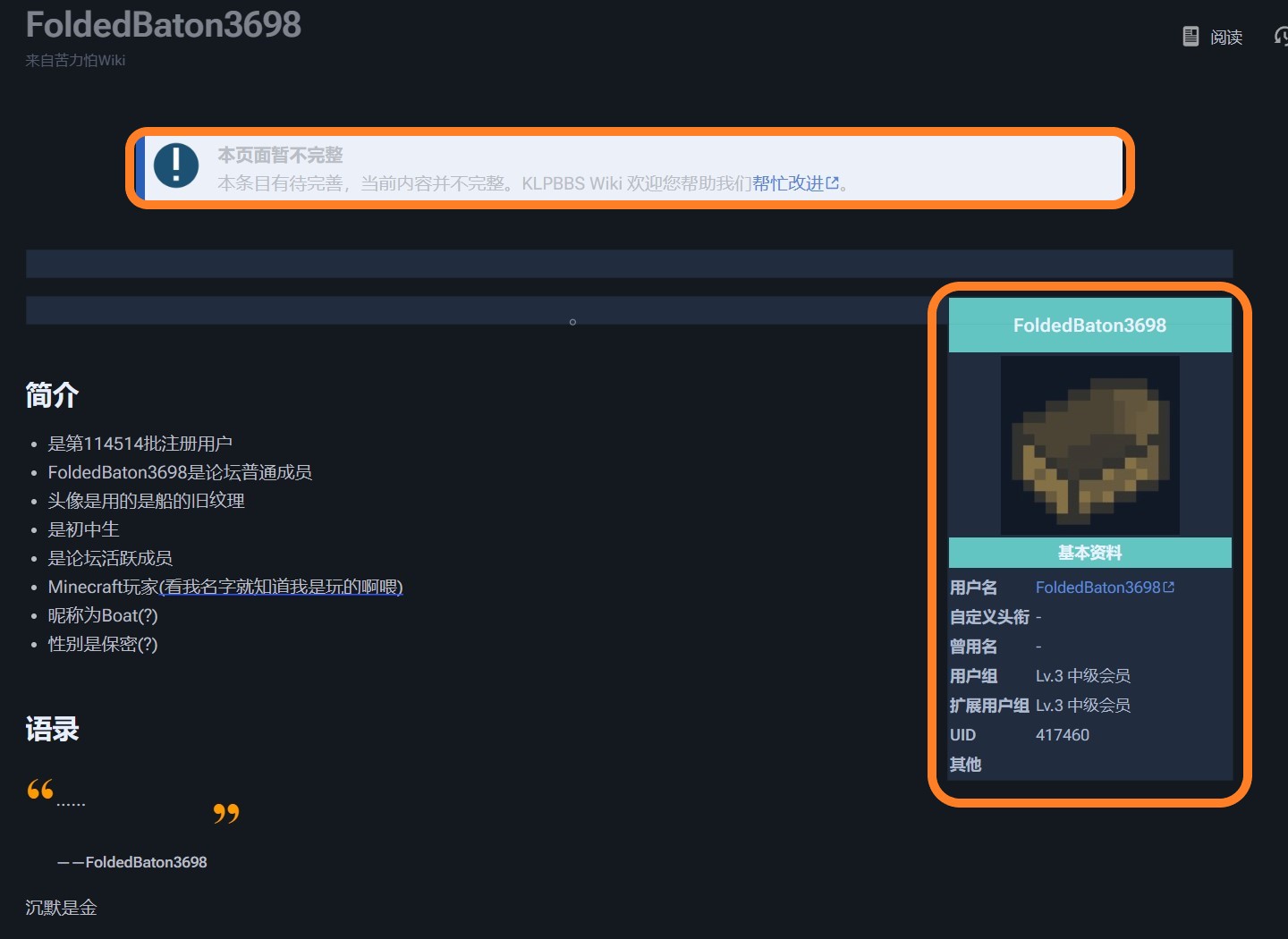Open the 帮忙改进 link

[x=795, y=183]
